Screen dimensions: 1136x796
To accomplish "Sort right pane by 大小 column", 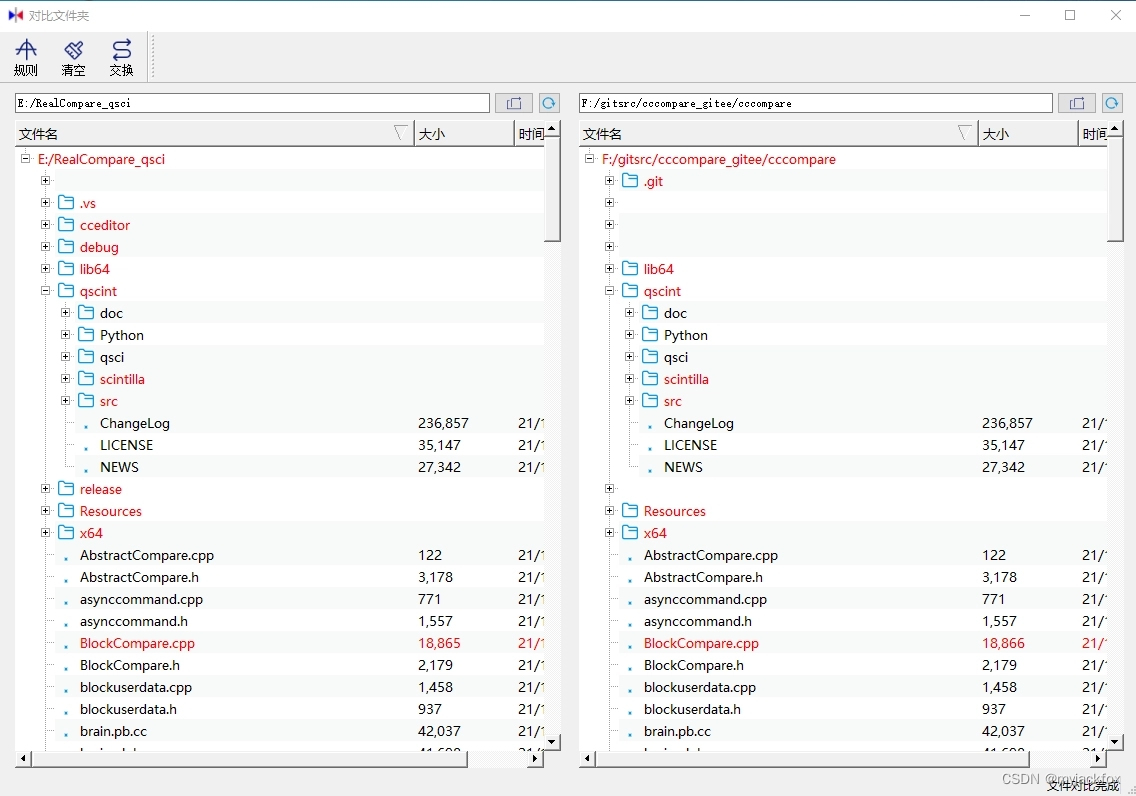I will pos(1029,134).
